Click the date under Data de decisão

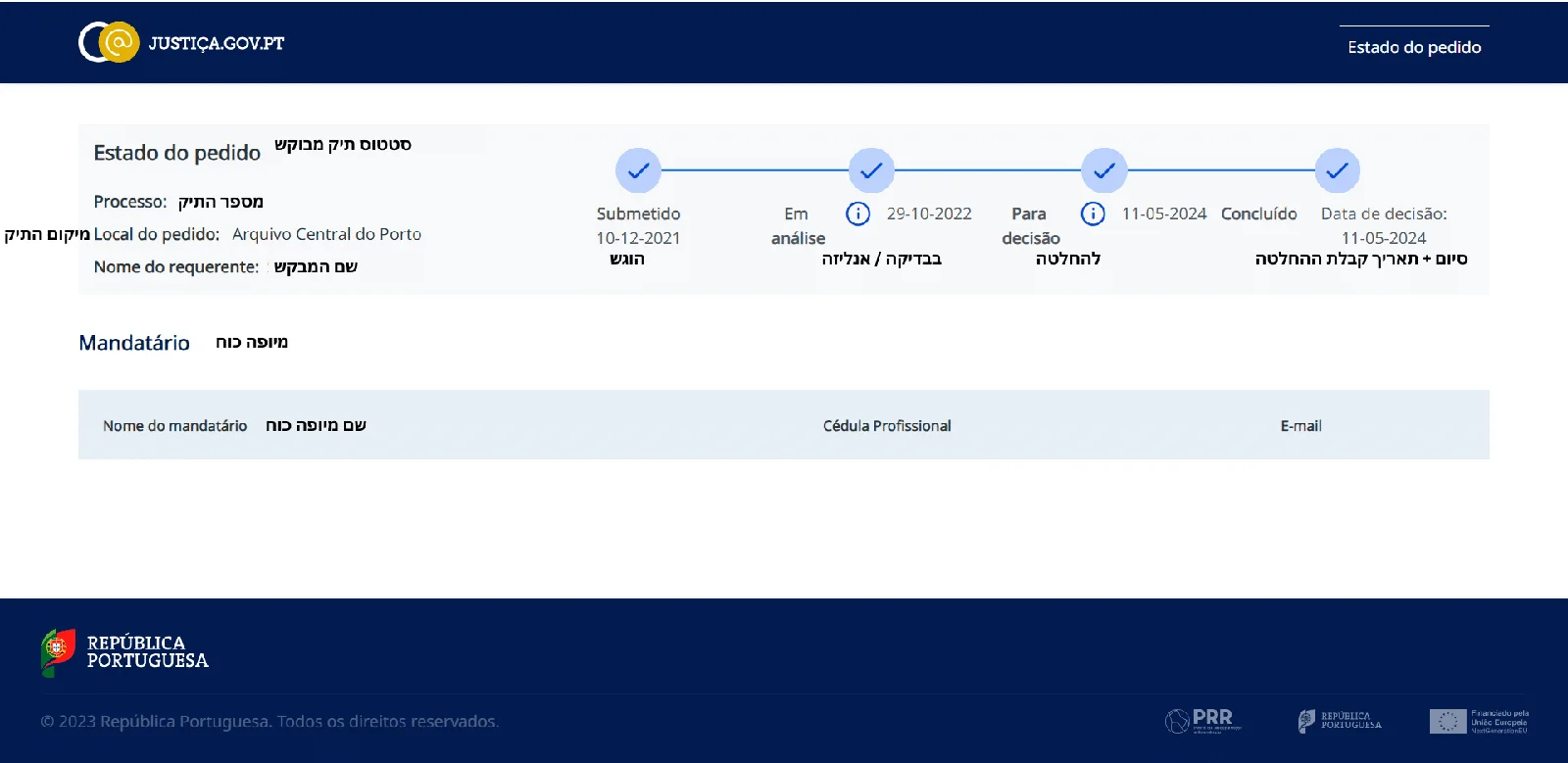[x=1384, y=238]
